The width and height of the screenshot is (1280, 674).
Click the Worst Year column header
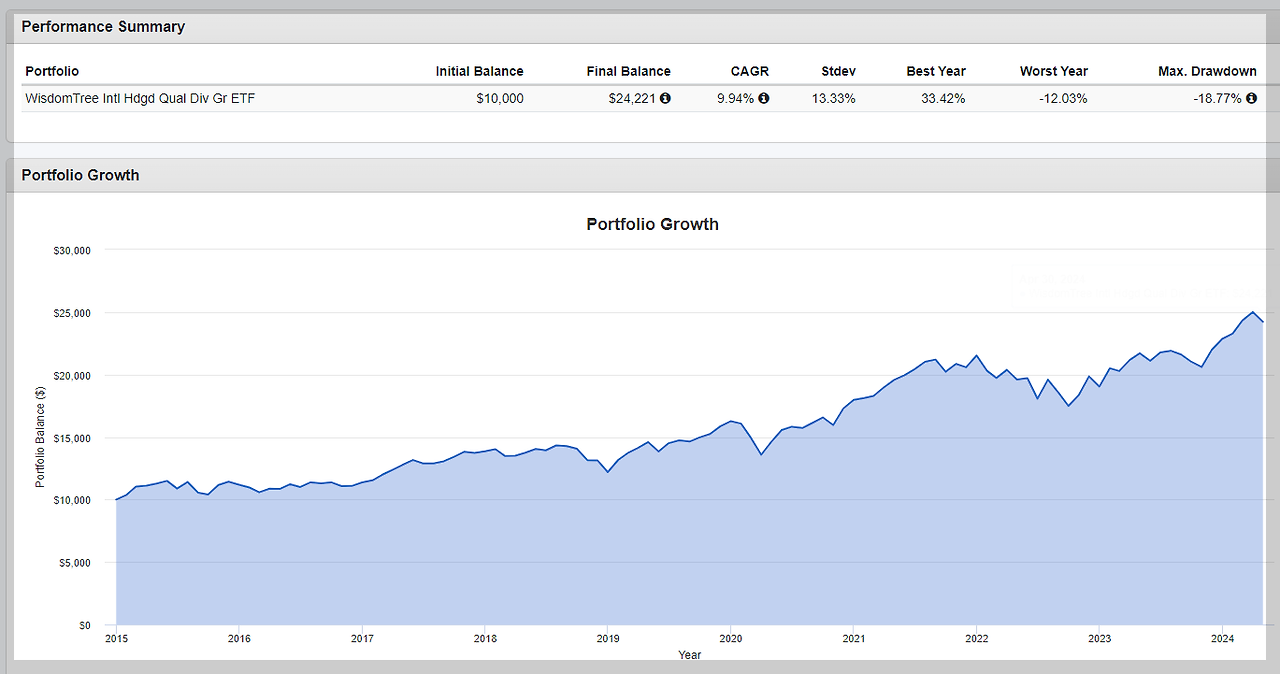(x=1054, y=71)
